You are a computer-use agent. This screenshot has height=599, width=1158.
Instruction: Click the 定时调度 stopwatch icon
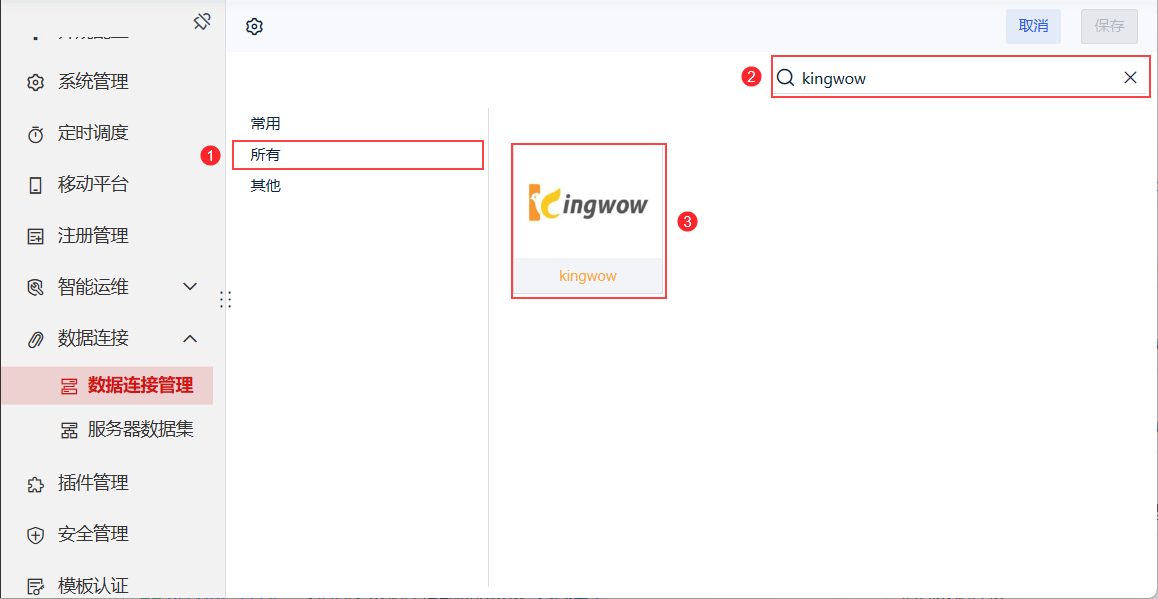pos(36,134)
